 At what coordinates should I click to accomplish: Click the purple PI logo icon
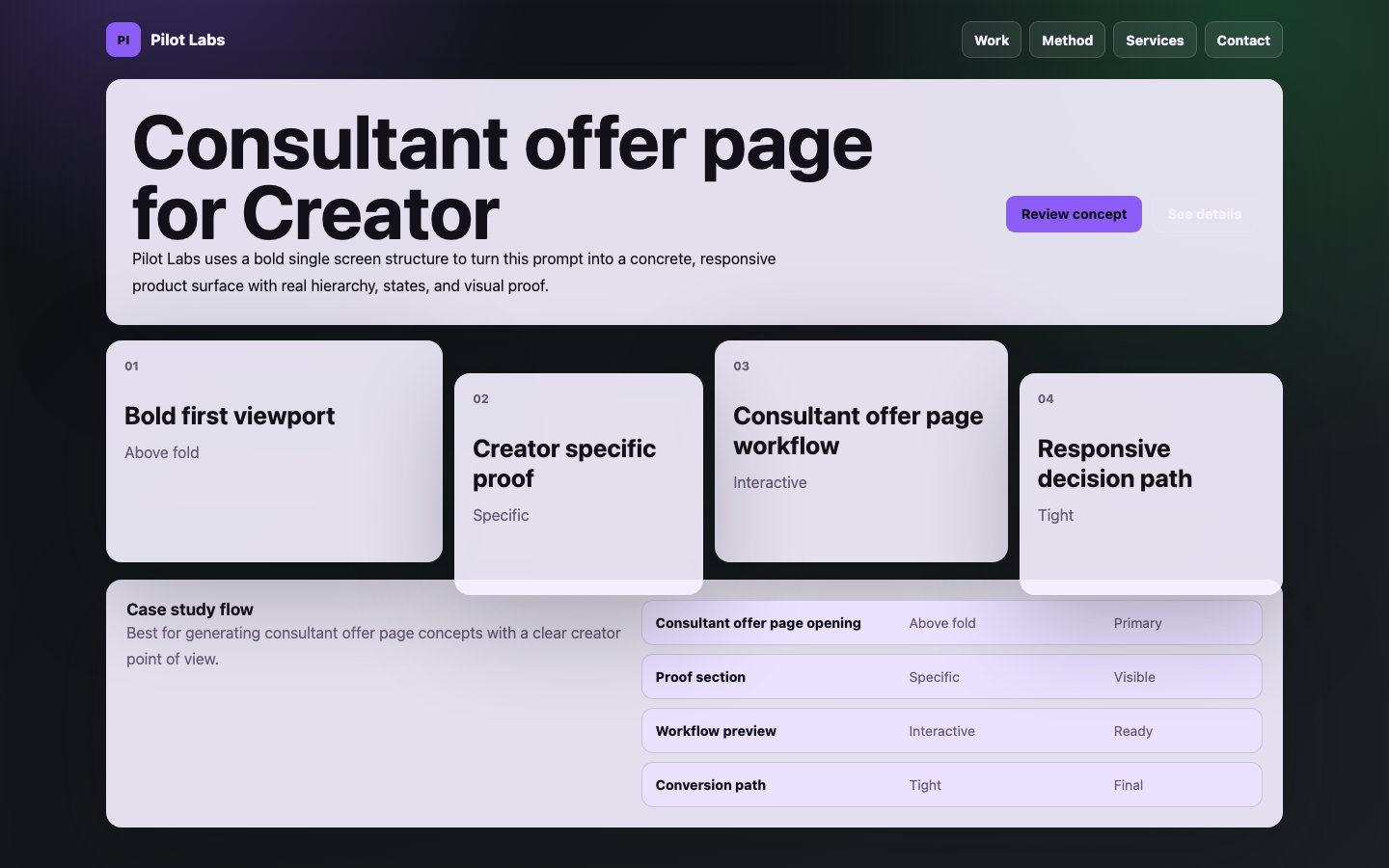coord(123,40)
